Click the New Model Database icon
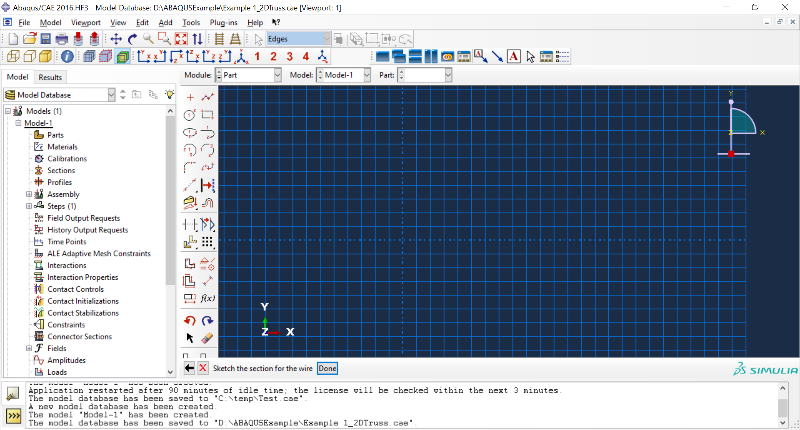 (x=13, y=39)
